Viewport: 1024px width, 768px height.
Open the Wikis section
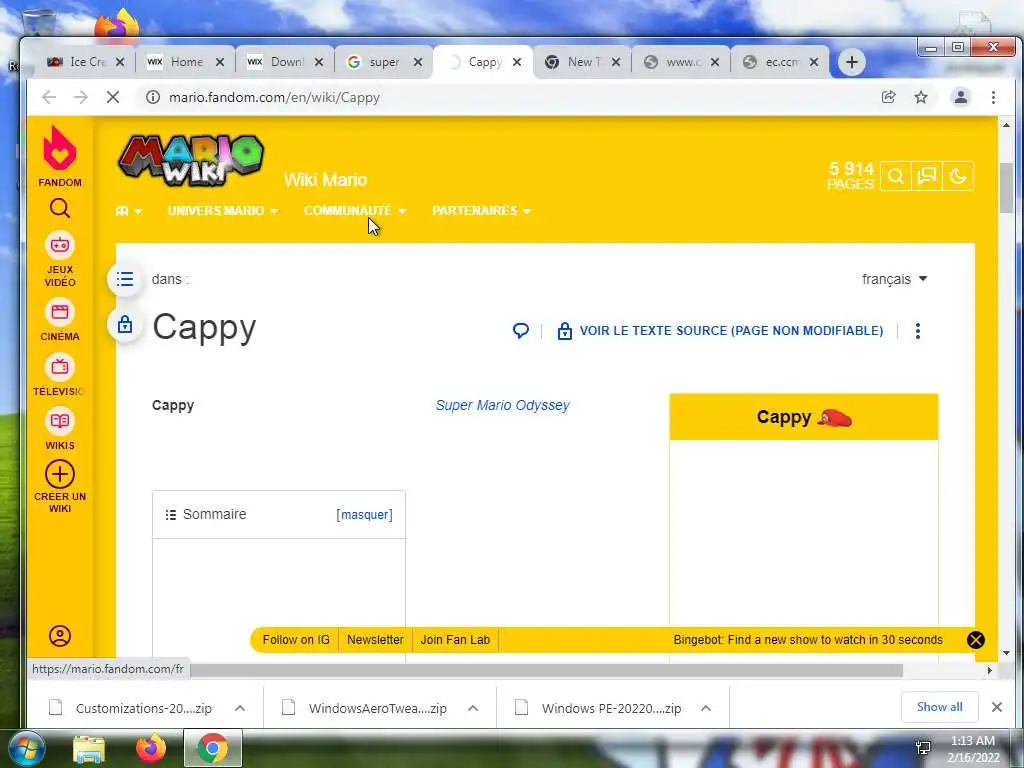point(59,429)
